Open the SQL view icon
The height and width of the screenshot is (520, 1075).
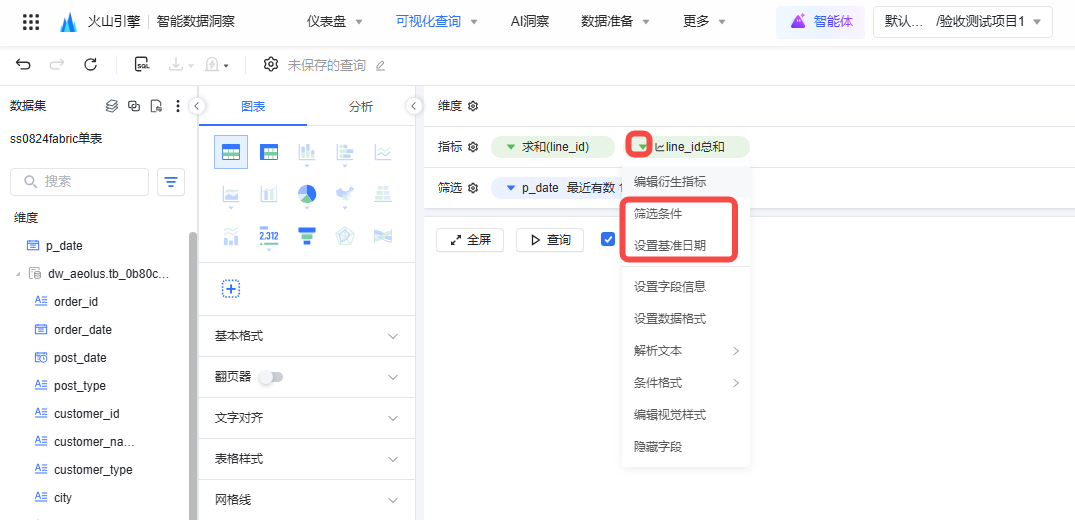click(x=142, y=65)
